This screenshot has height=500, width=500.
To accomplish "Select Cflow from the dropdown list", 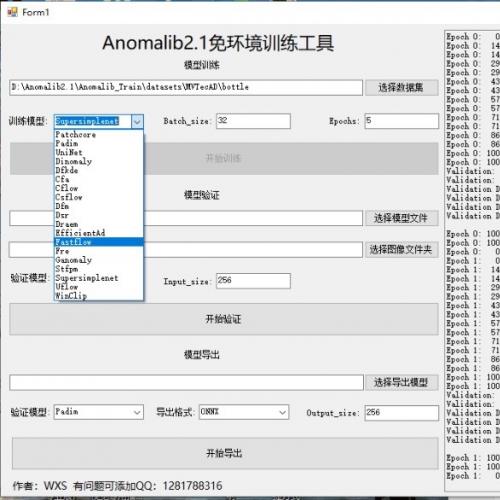I will (99, 188).
